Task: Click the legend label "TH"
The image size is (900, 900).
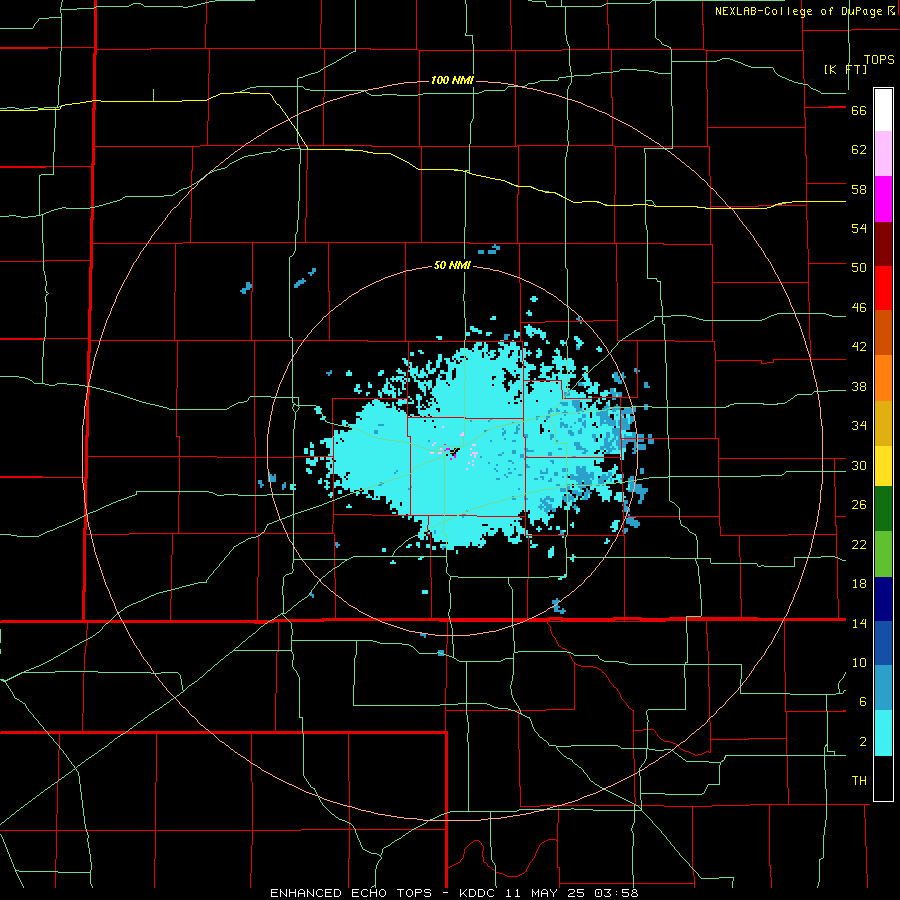Action: 859,781
